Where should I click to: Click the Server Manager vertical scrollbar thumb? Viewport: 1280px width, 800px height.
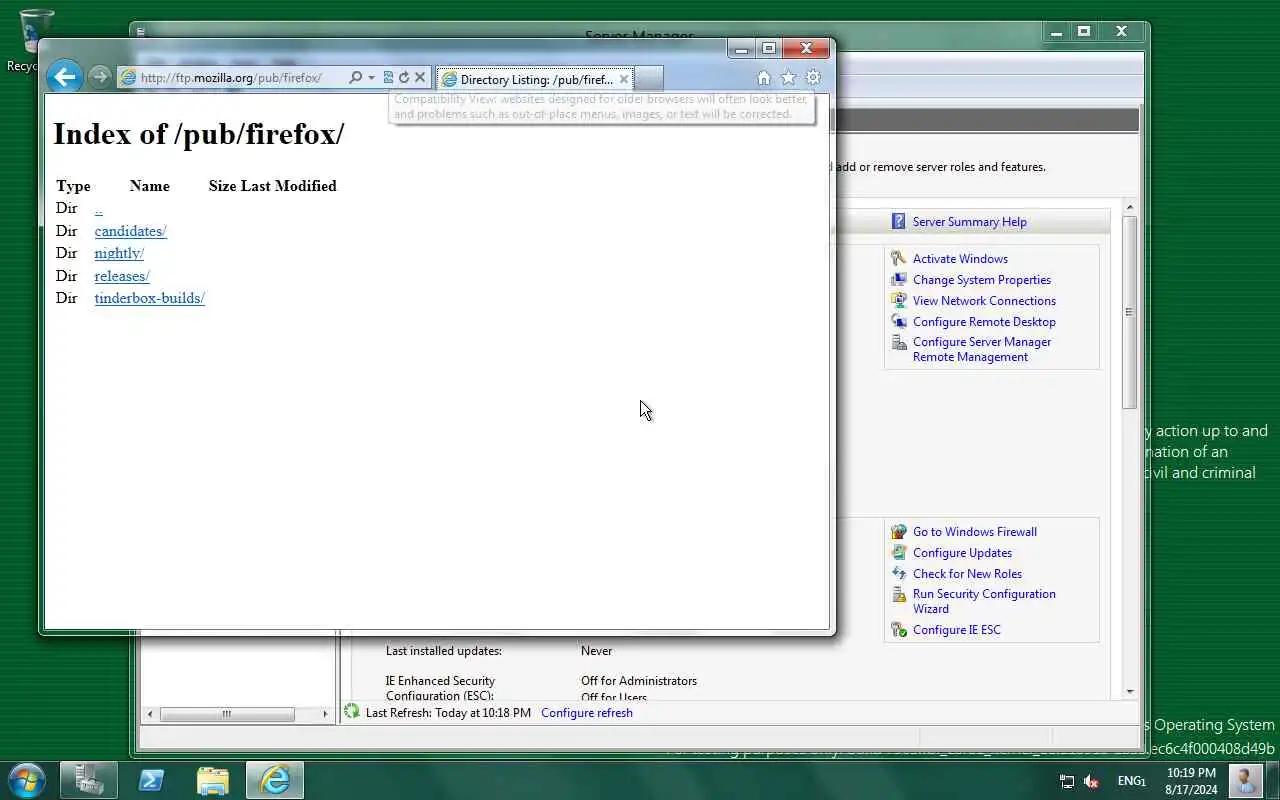[x=1130, y=312]
